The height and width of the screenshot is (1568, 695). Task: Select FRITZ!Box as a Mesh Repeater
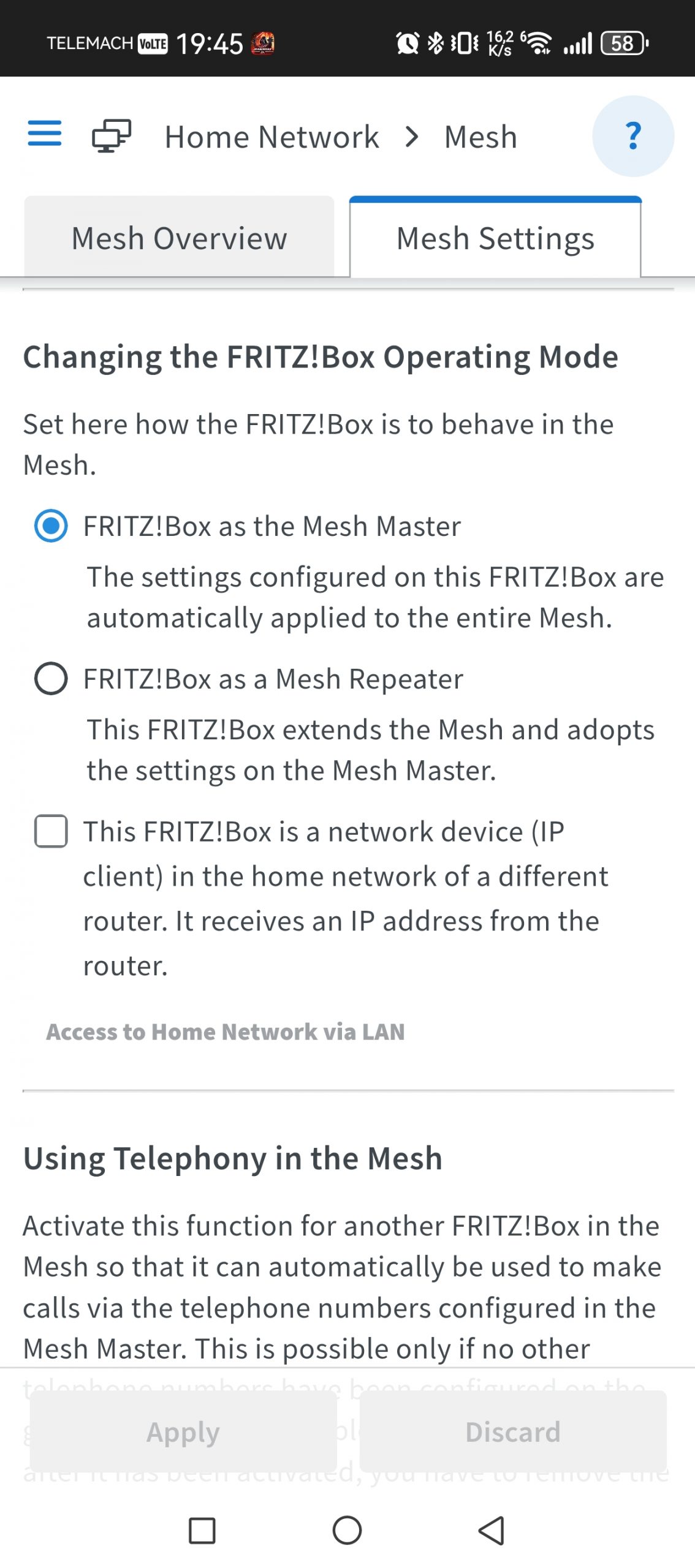[x=51, y=679]
